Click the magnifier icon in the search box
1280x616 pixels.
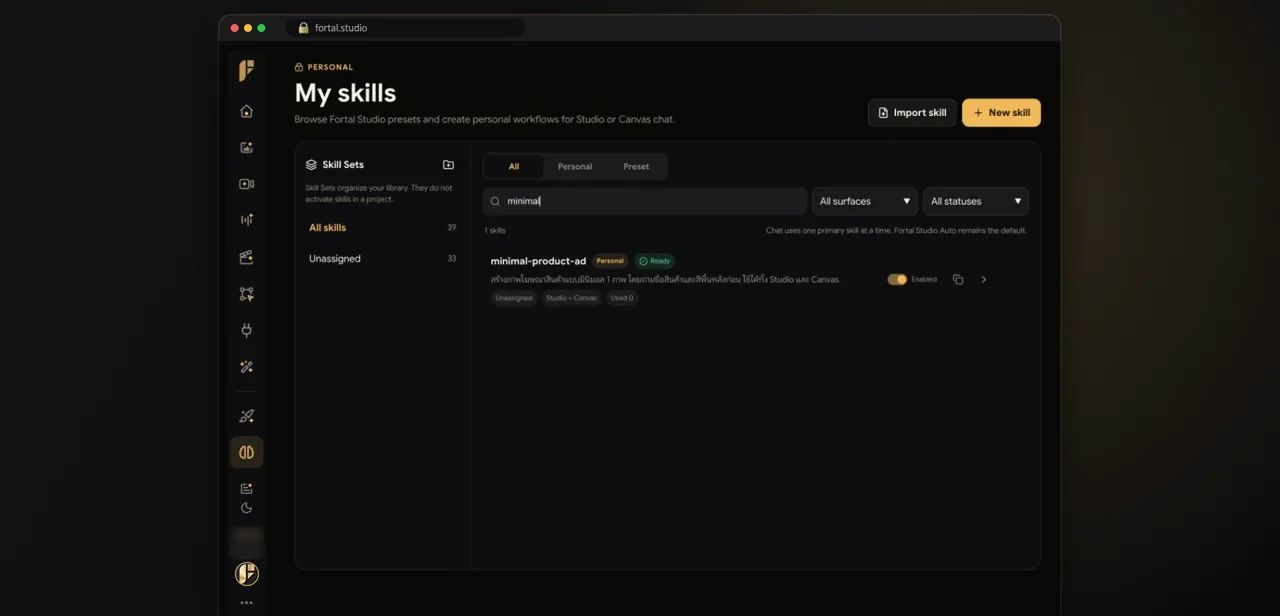(x=495, y=201)
